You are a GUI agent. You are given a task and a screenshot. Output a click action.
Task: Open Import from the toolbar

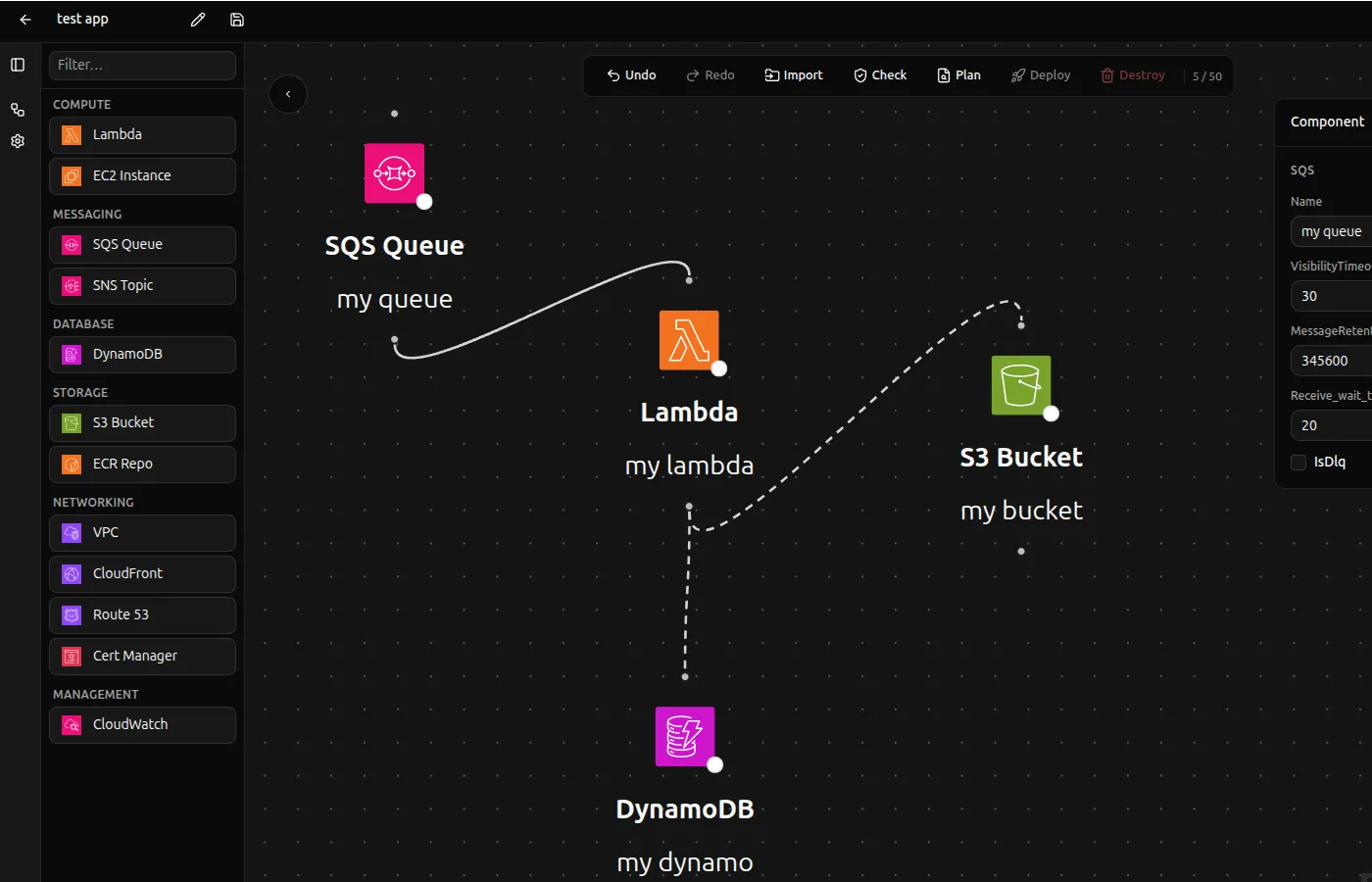(x=794, y=75)
